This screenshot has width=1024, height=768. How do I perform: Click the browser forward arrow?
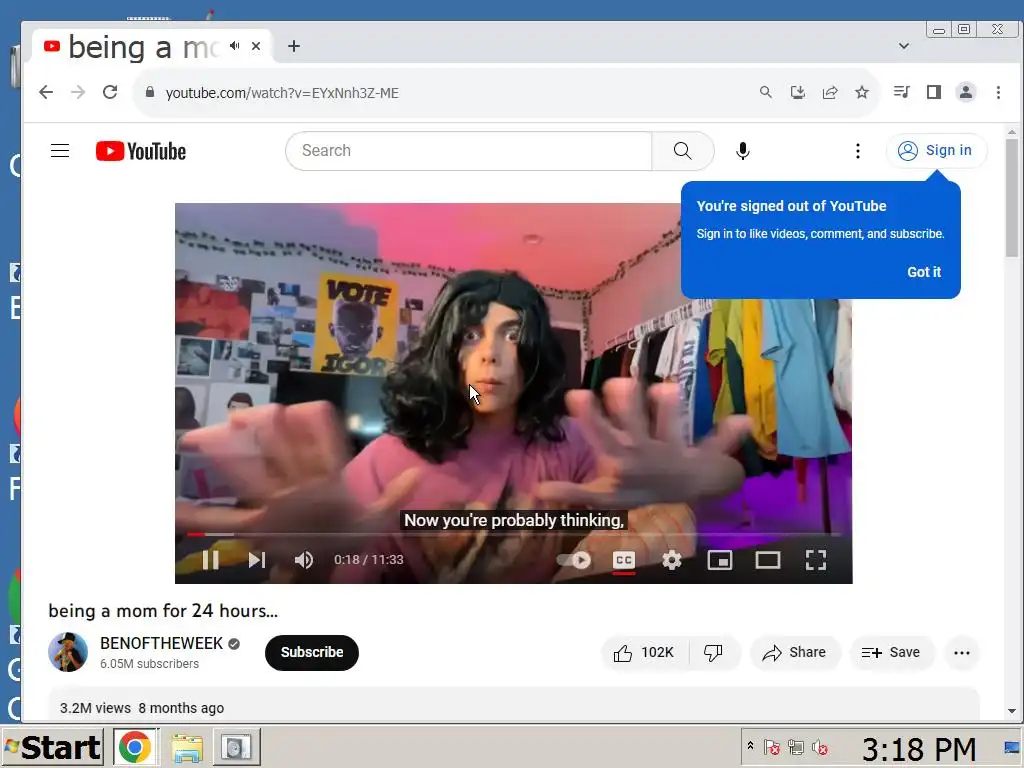point(78,92)
